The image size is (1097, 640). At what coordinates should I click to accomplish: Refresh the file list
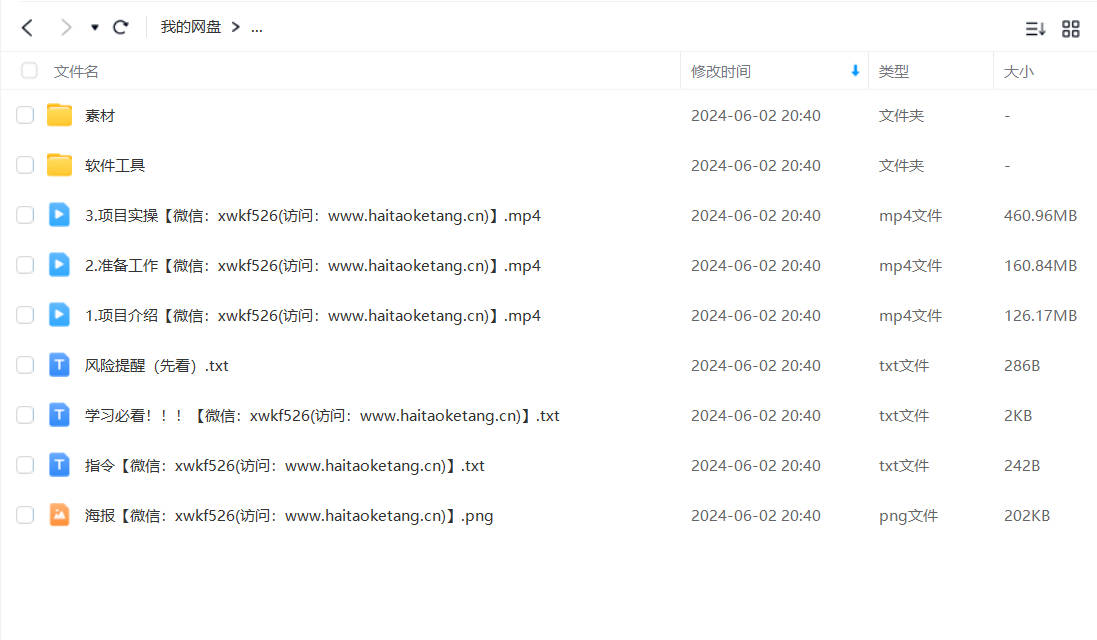[x=121, y=27]
